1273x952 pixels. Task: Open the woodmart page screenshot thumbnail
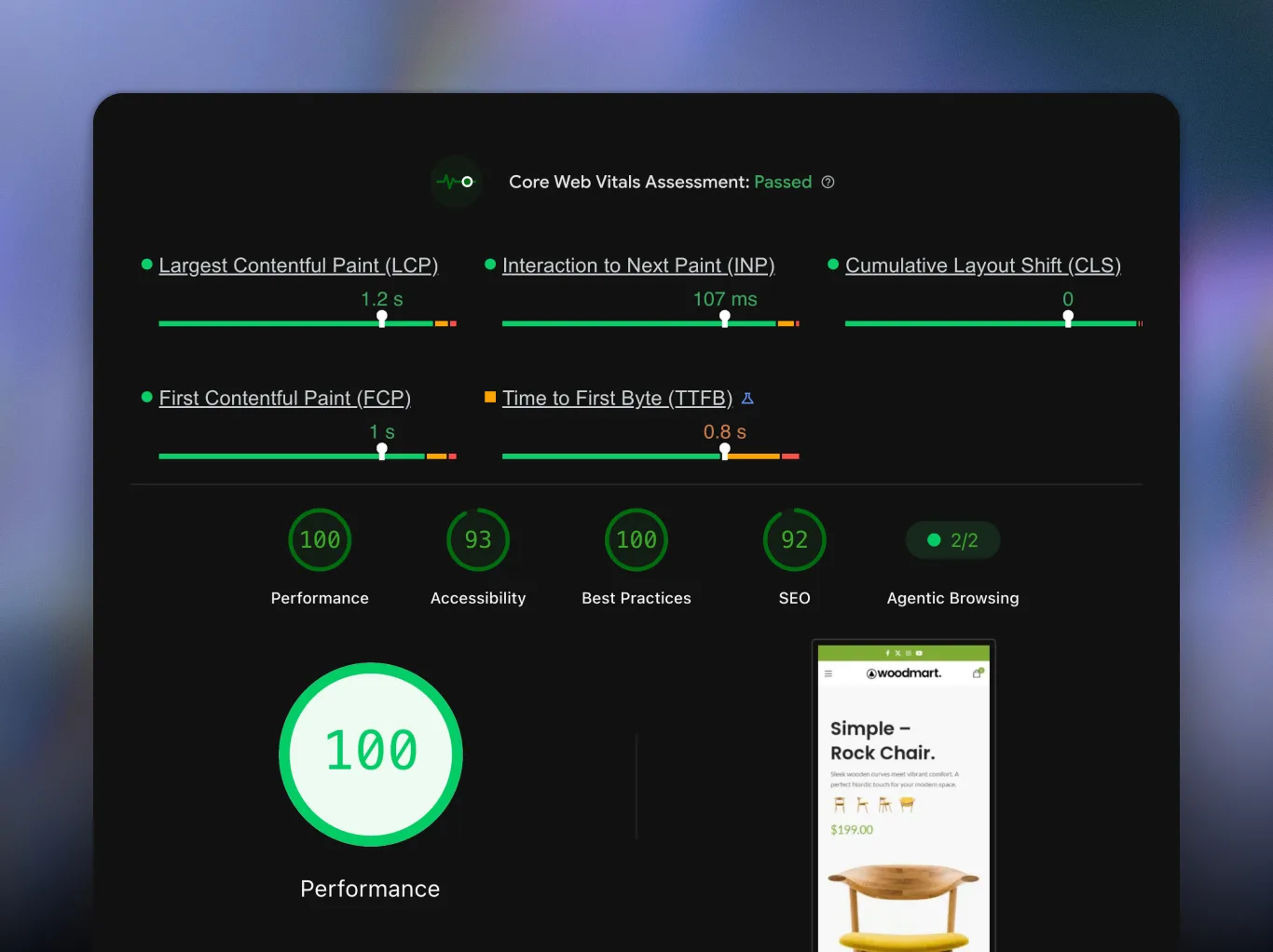pyautogui.click(x=904, y=796)
